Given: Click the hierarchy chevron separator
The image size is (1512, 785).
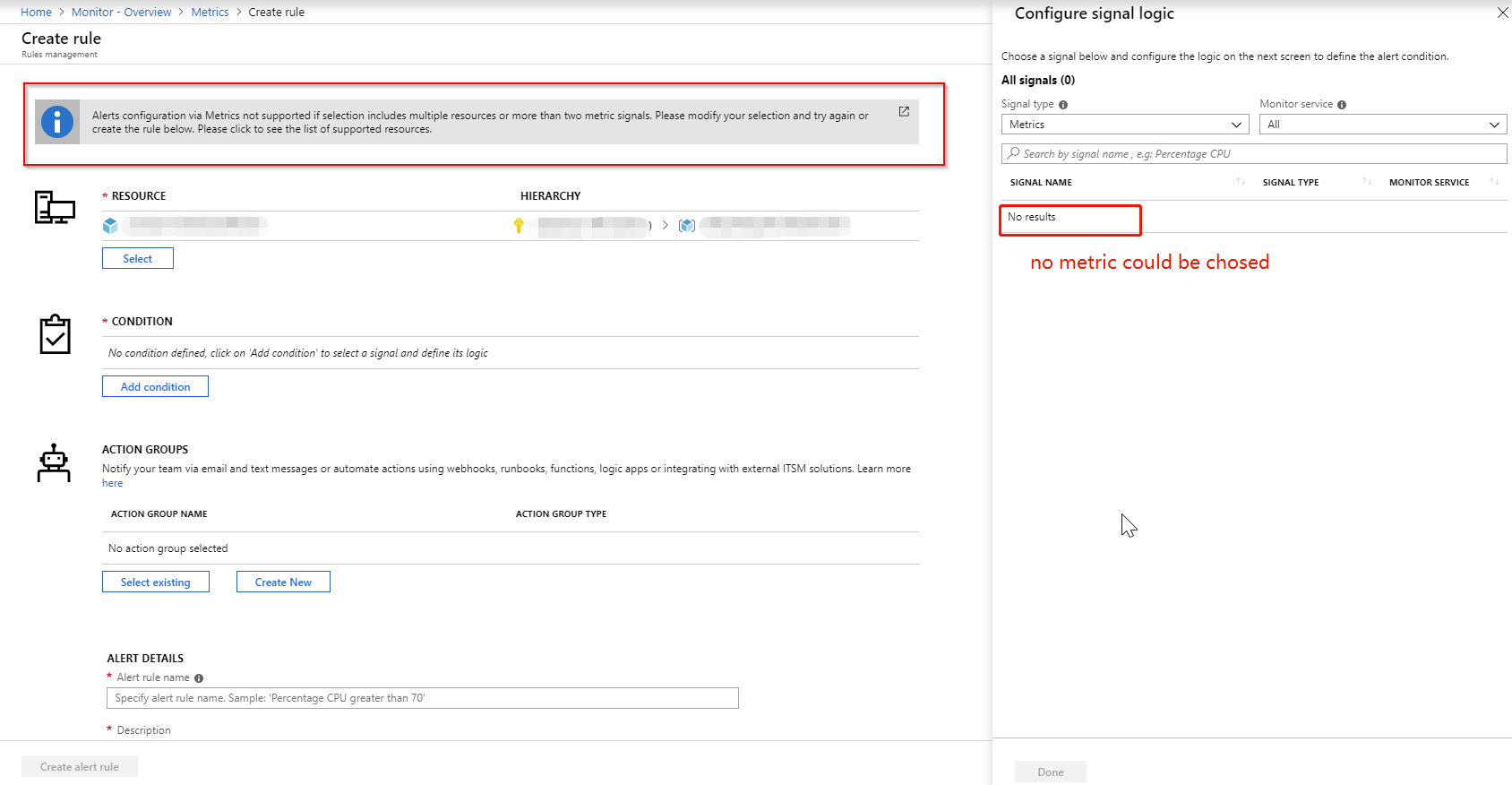Looking at the screenshot, I should (666, 225).
